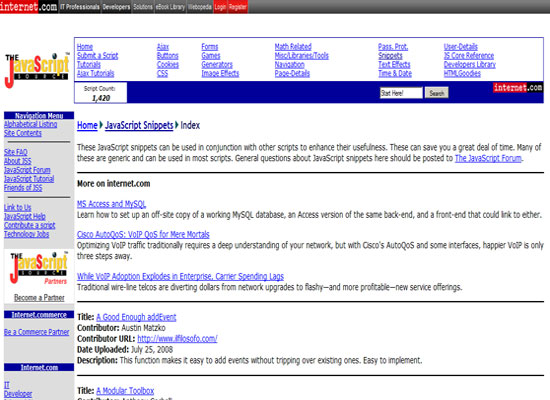Open the Cookies category link
Image resolution: width=550 pixels, height=400 pixels.
(x=168, y=65)
